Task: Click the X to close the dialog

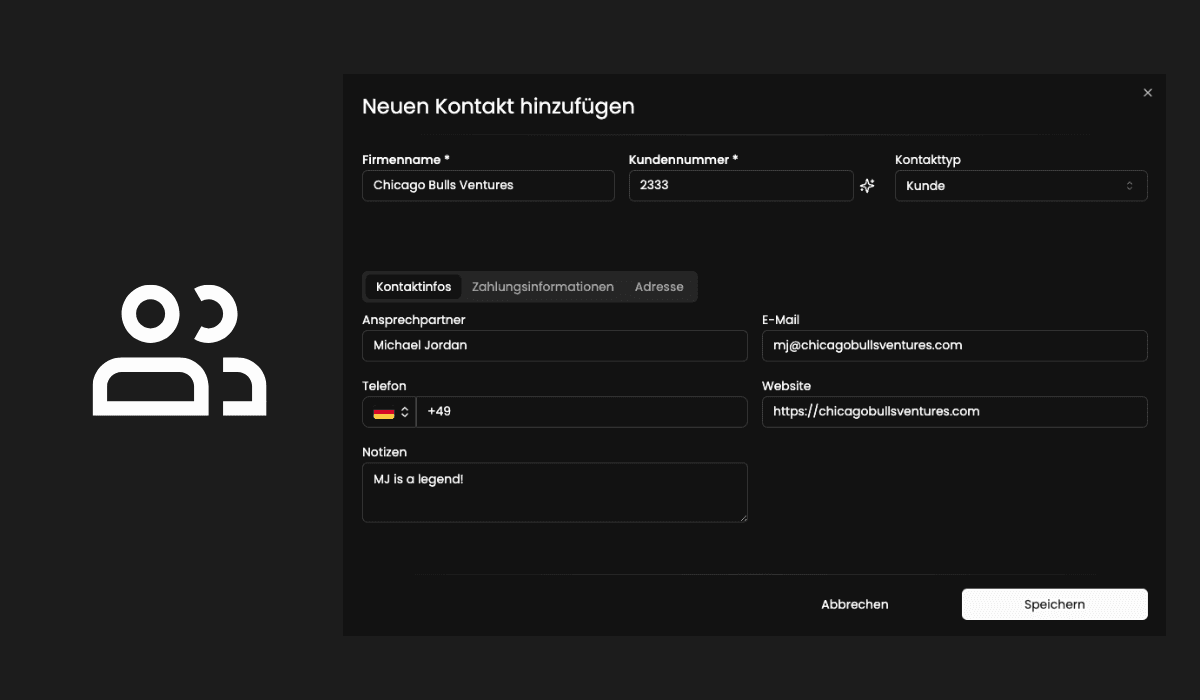Action: [x=1147, y=92]
